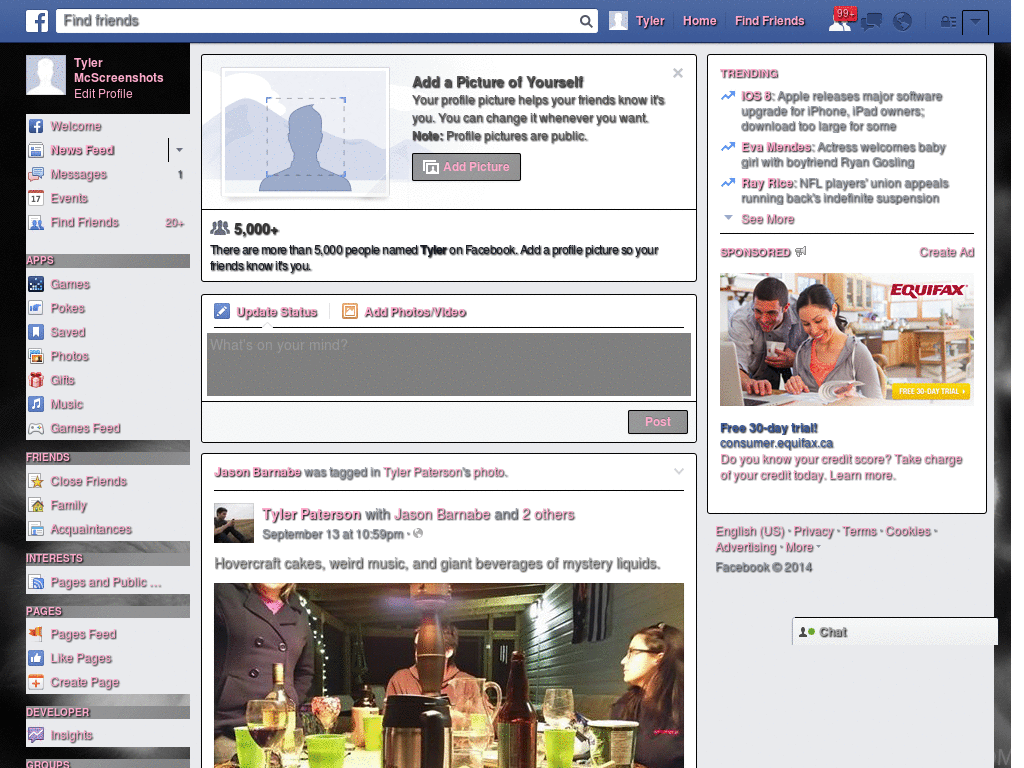This screenshot has height=768, width=1024.
Task: Click the privacy shortcuts lock icon
Action: tap(949, 21)
